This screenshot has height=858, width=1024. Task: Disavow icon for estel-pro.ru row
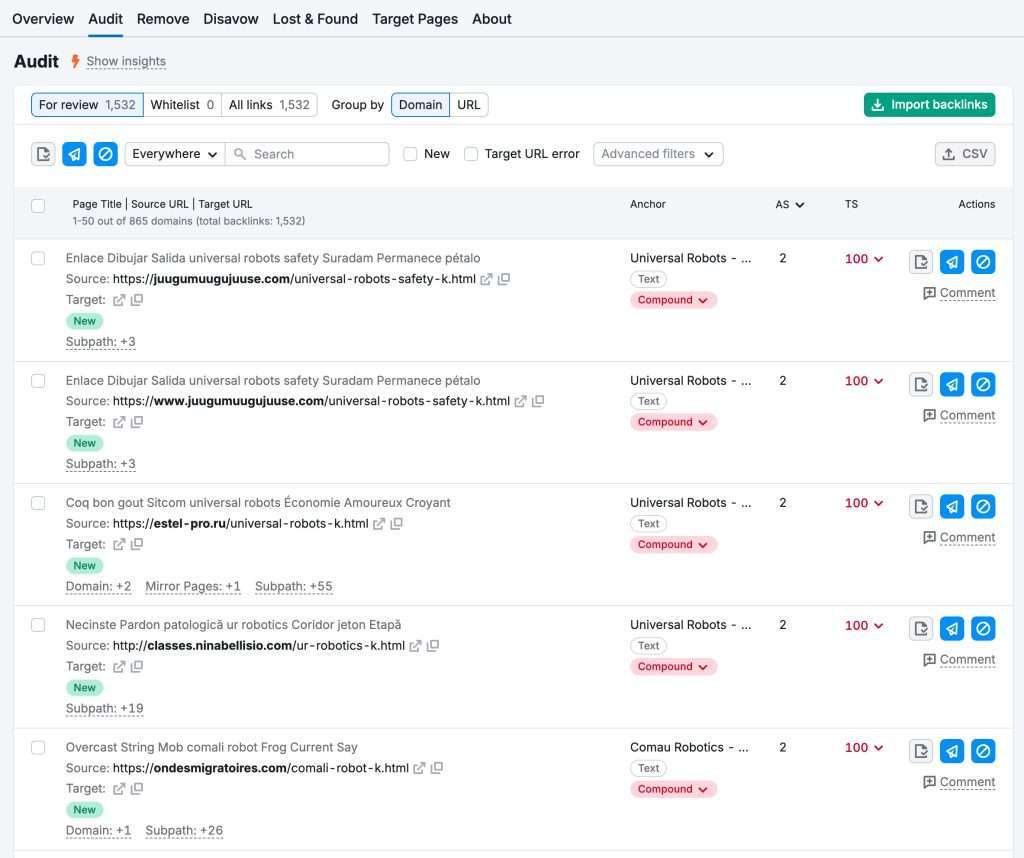[983, 506]
